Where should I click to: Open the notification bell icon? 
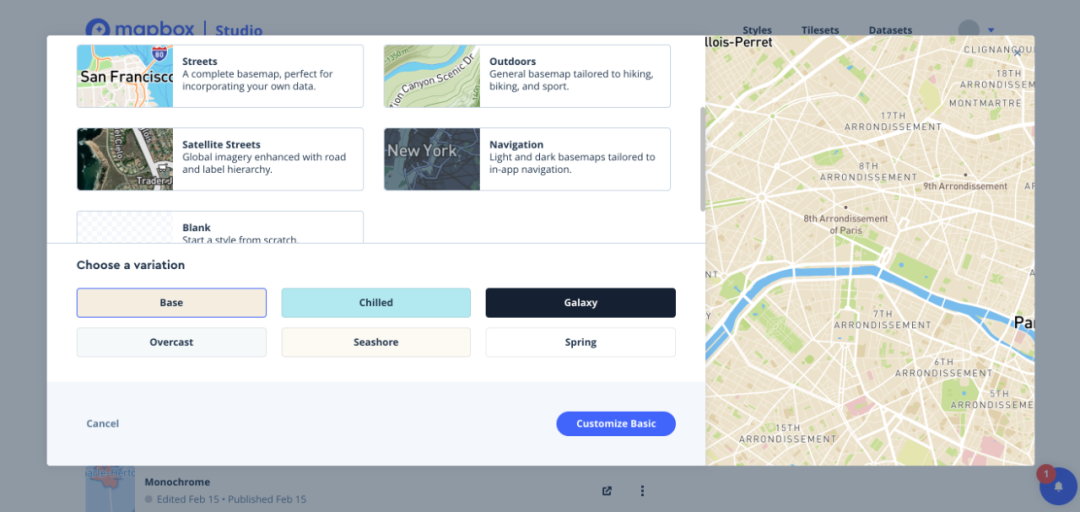pyautogui.click(x=1058, y=487)
